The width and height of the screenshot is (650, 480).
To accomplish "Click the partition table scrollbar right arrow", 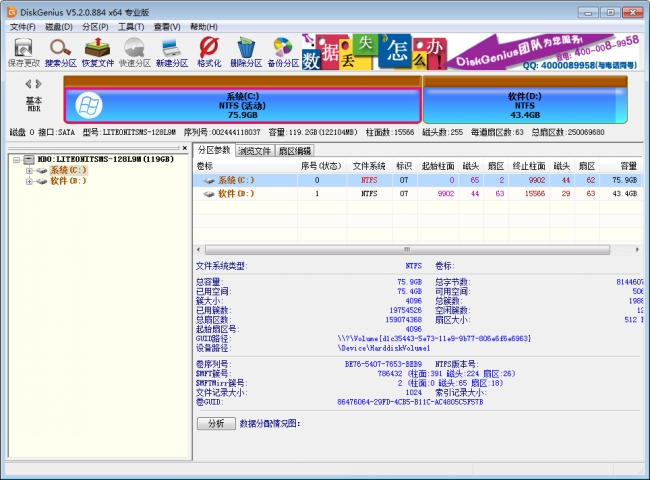I will [637, 250].
